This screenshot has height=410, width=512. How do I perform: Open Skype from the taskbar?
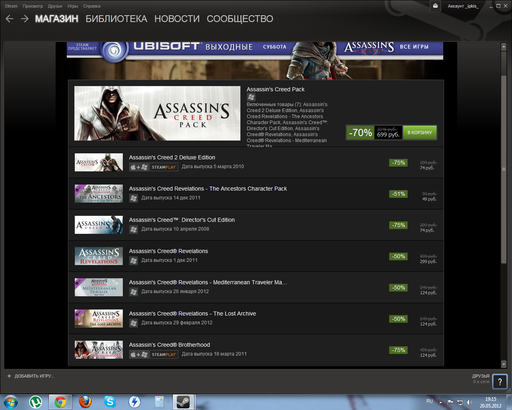point(110,402)
